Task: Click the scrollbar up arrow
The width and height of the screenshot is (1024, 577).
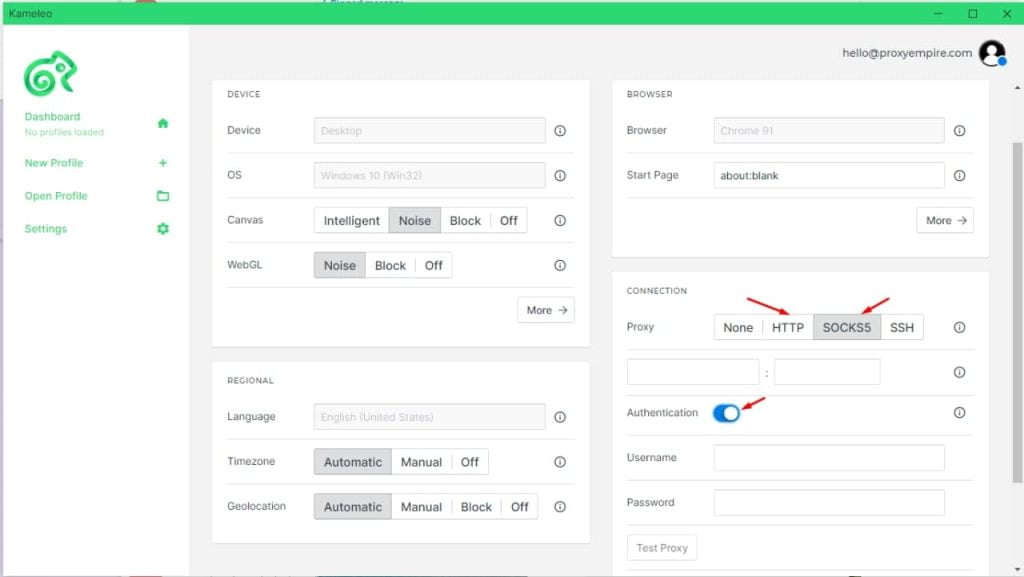Action: (1017, 87)
